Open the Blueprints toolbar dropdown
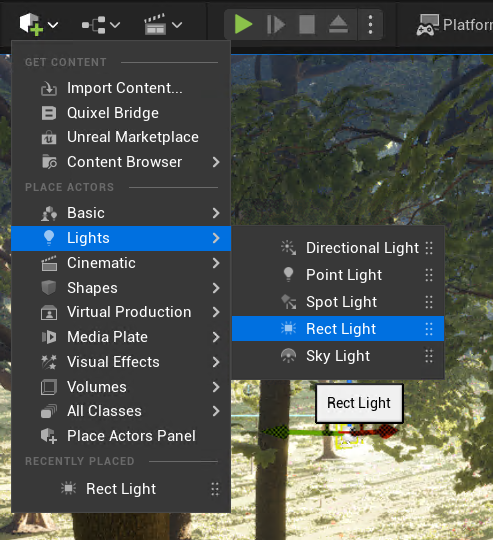This screenshot has width=493, height=540. [101, 25]
